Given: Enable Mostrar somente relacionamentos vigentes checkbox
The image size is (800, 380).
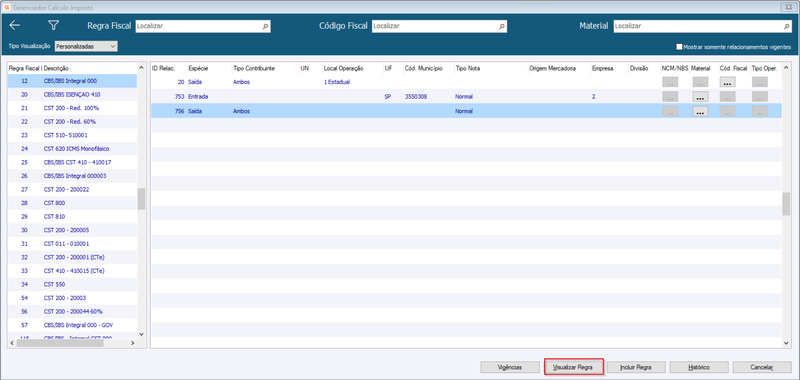Looking at the screenshot, I should click(679, 47).
